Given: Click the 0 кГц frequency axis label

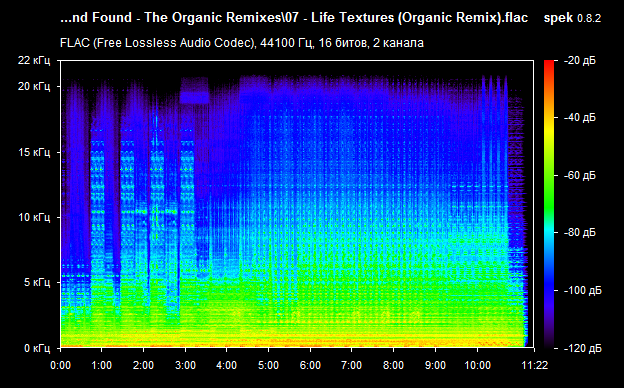Looking at the screenshot, I should 37,349.
